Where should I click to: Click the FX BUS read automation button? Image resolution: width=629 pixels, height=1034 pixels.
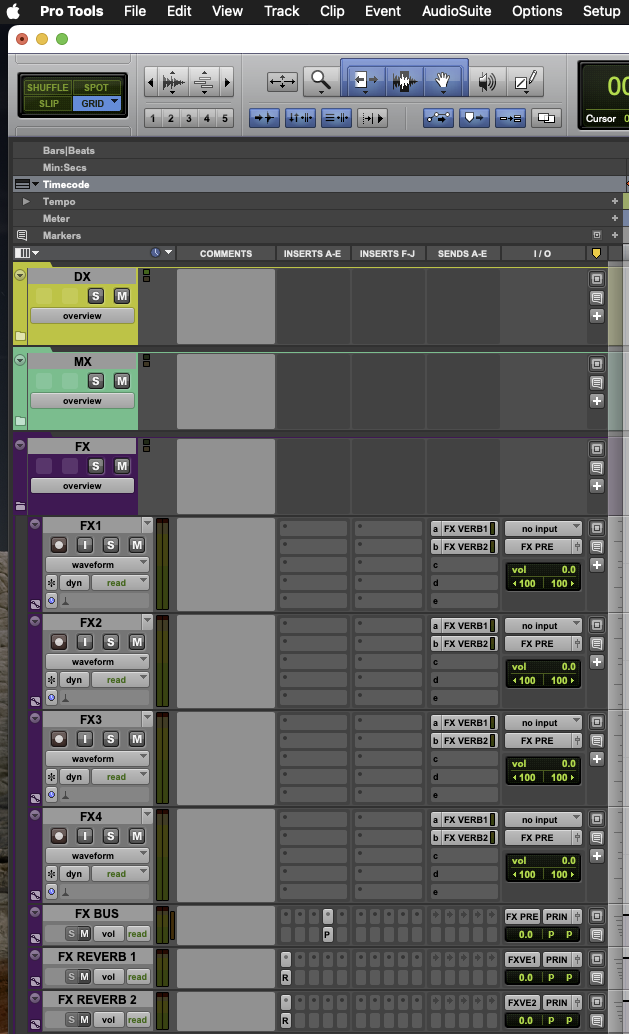point(137,934)
